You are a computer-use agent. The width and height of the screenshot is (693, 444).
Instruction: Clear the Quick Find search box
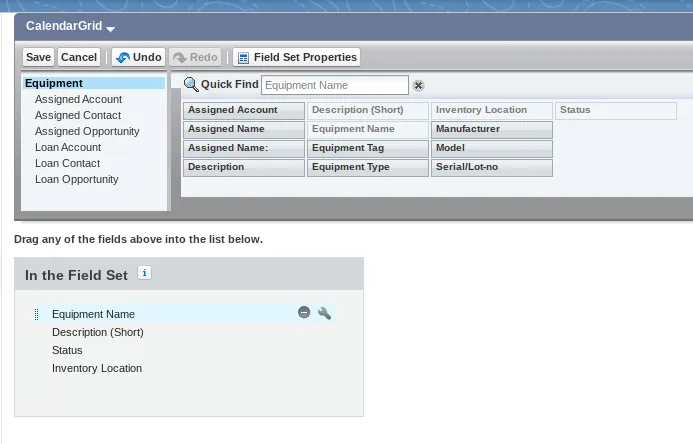419,85
